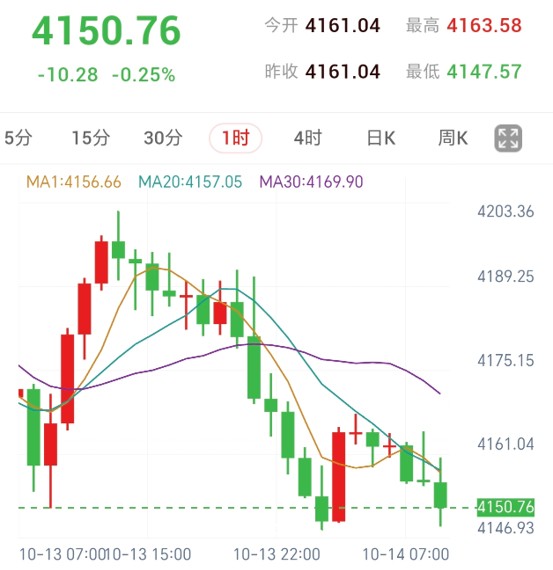Click the 10-13 22:00 time axis label
The height and width of the screenshot is (570, 553).
click(276, 554)
